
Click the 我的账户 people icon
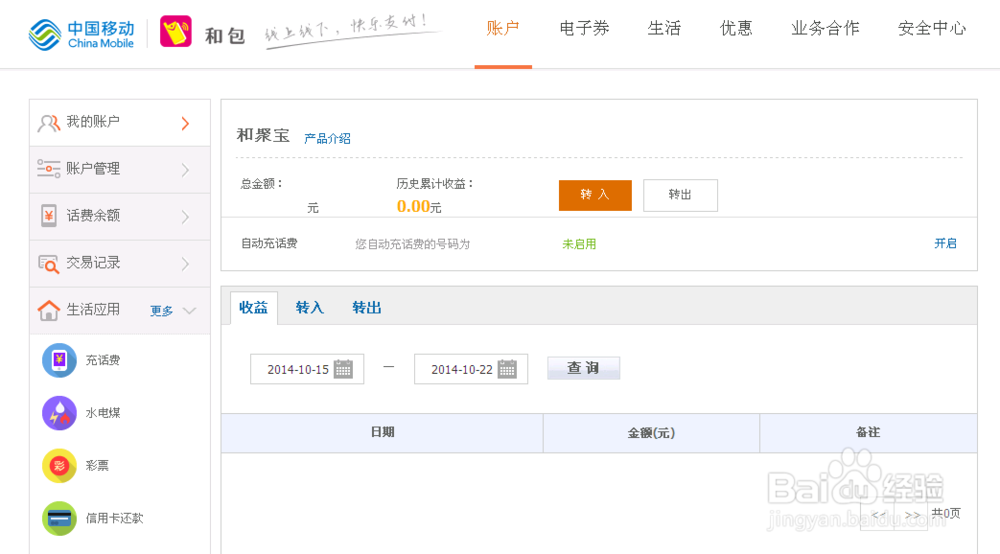(x=48, y=123)
